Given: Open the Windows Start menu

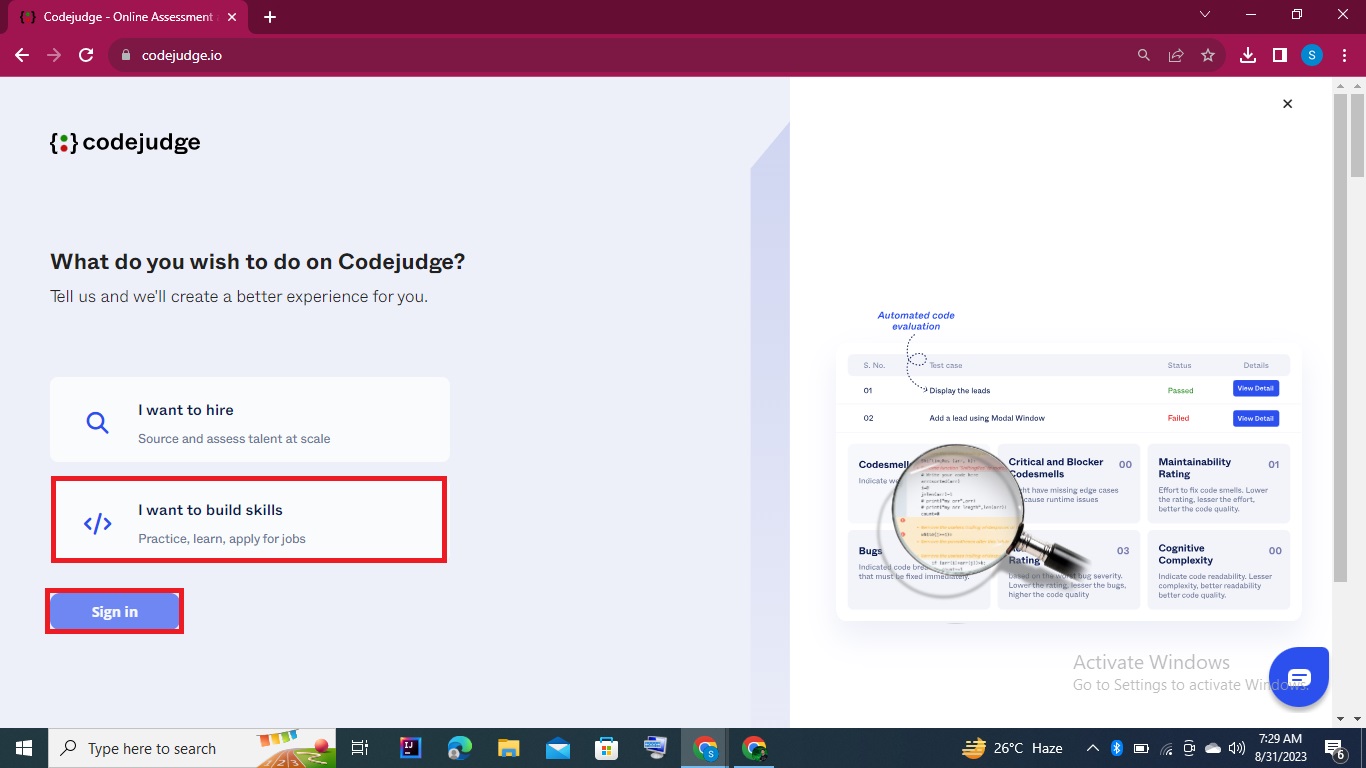Looking at the screenshot, I should pyautogui.click(x=24, y=748).
